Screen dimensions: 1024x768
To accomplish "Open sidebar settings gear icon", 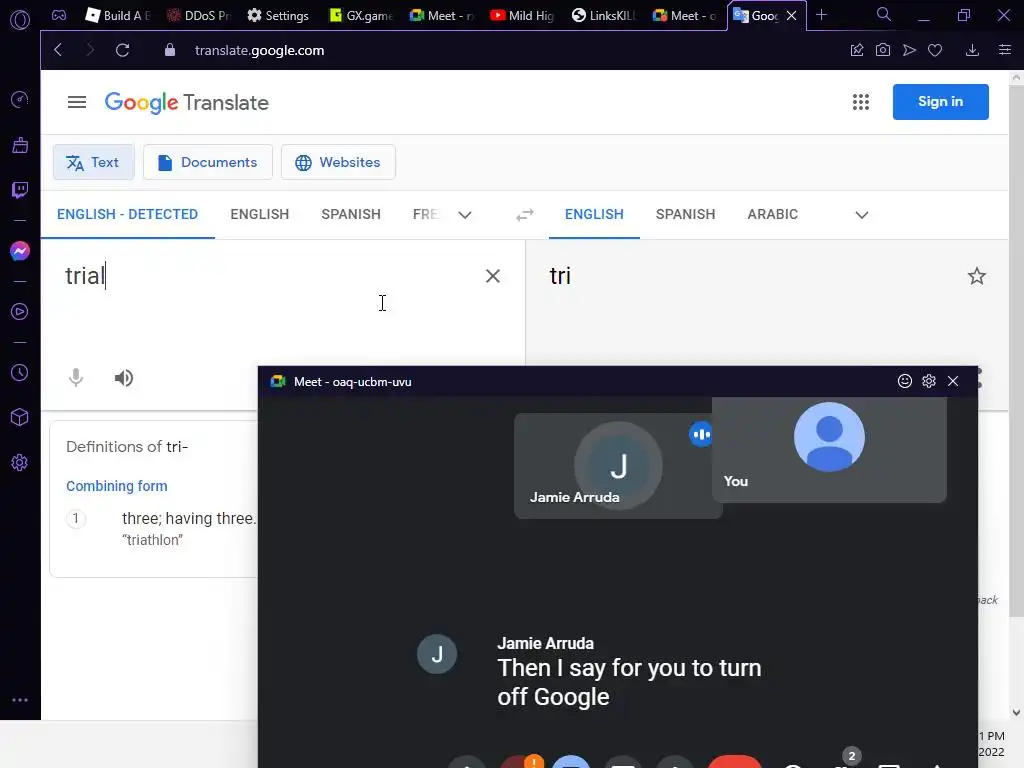I will 20,462.
